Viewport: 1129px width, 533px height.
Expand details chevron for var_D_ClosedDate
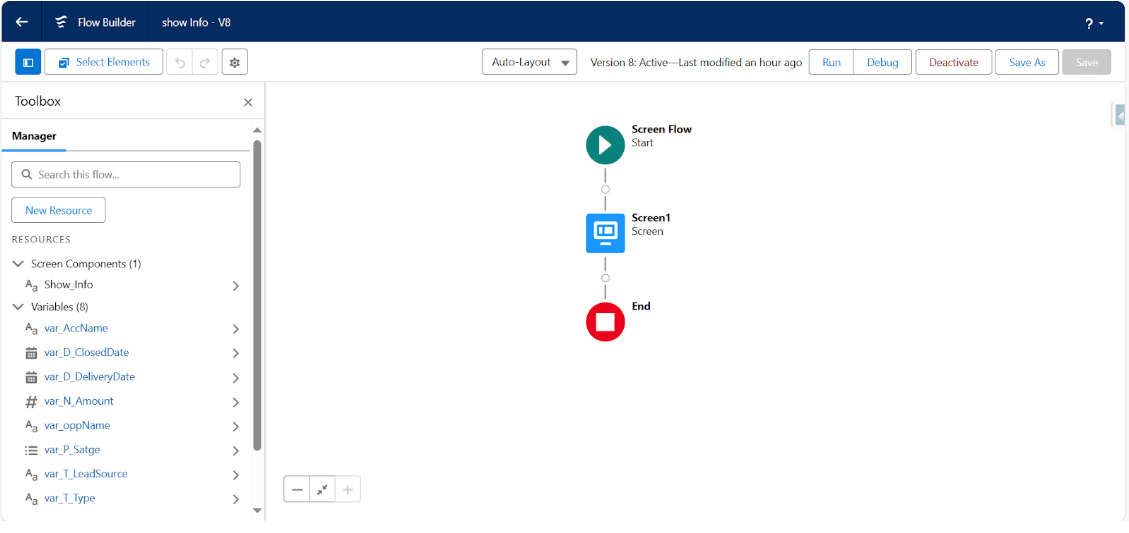click(235, 354)
